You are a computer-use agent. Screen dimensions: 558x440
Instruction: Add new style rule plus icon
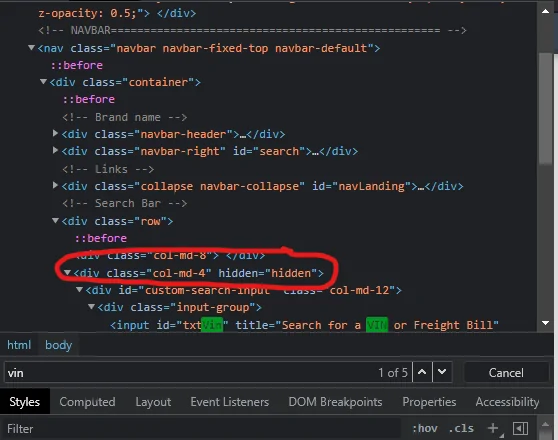point(493,428)
